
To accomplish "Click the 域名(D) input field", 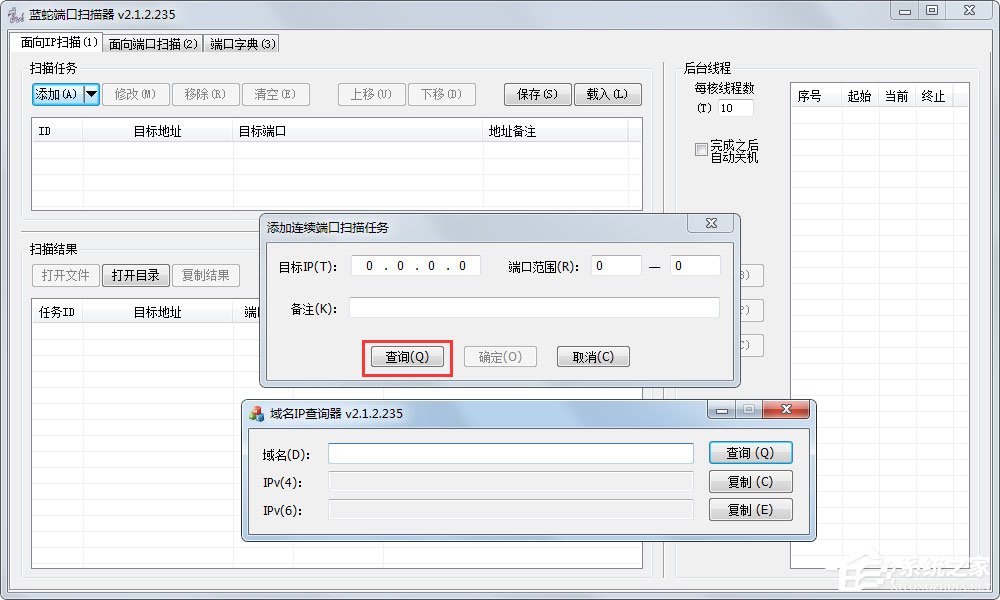I will (x=510, y=454).
